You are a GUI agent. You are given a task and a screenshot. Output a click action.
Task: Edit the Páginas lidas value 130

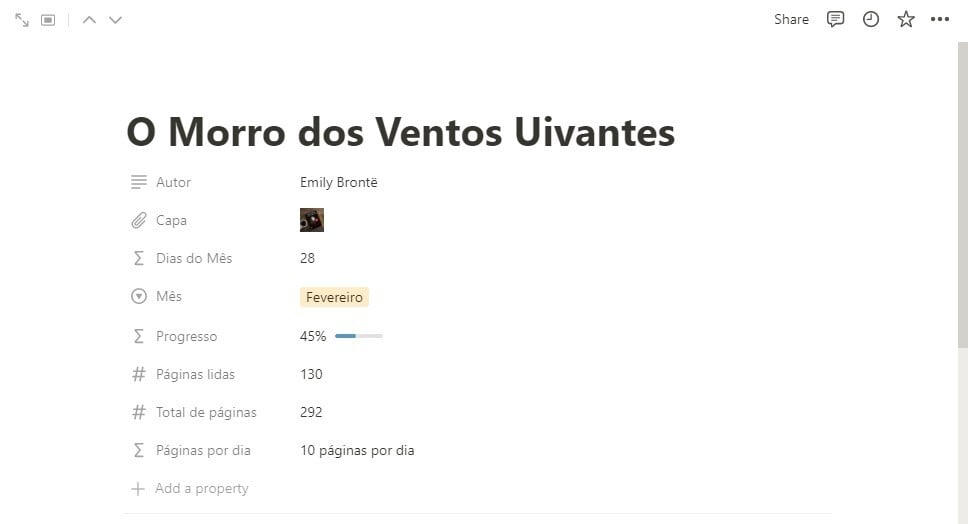click(x=311, y=374)
